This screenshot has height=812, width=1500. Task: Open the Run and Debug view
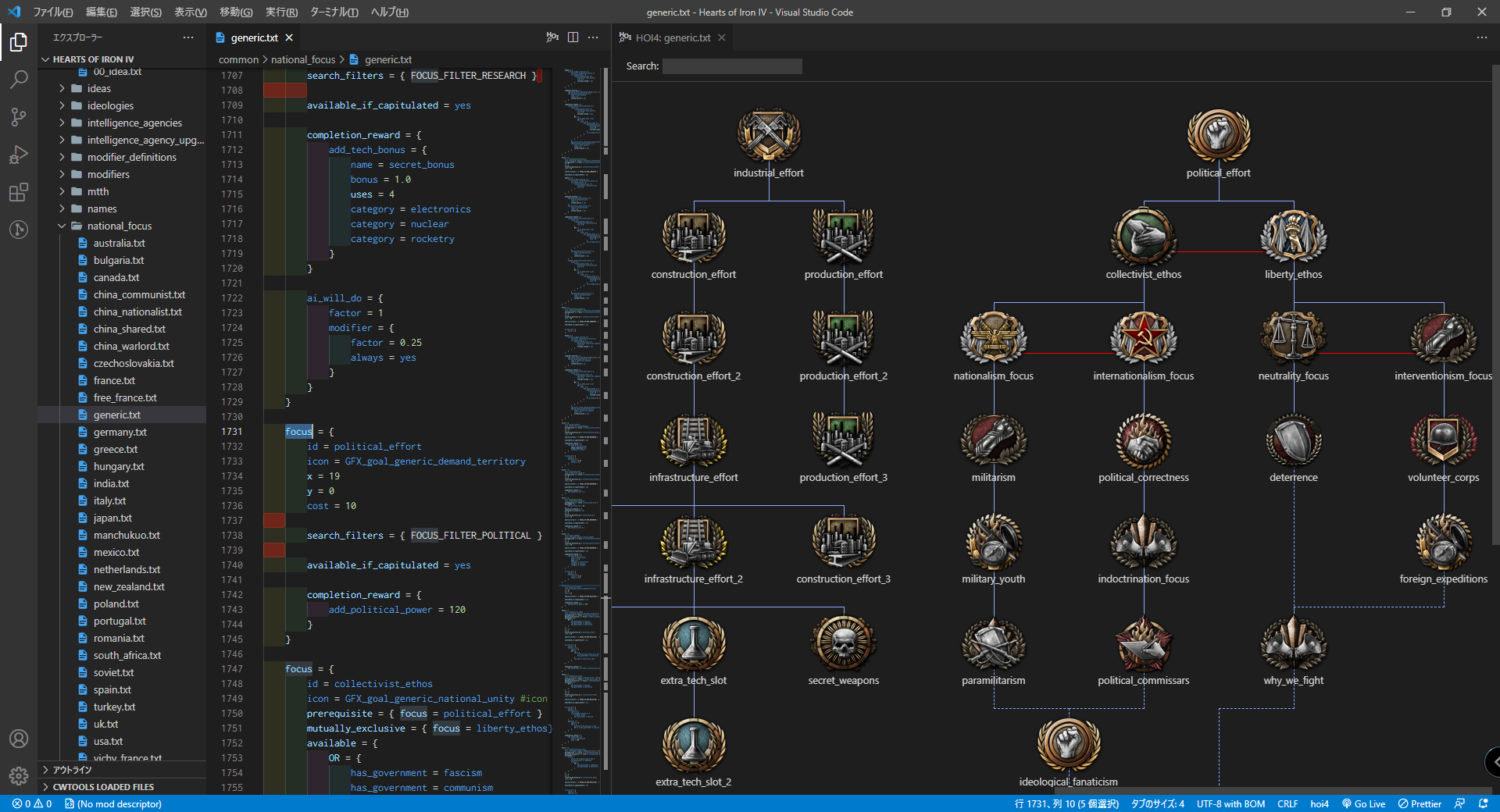coord(19,155)
